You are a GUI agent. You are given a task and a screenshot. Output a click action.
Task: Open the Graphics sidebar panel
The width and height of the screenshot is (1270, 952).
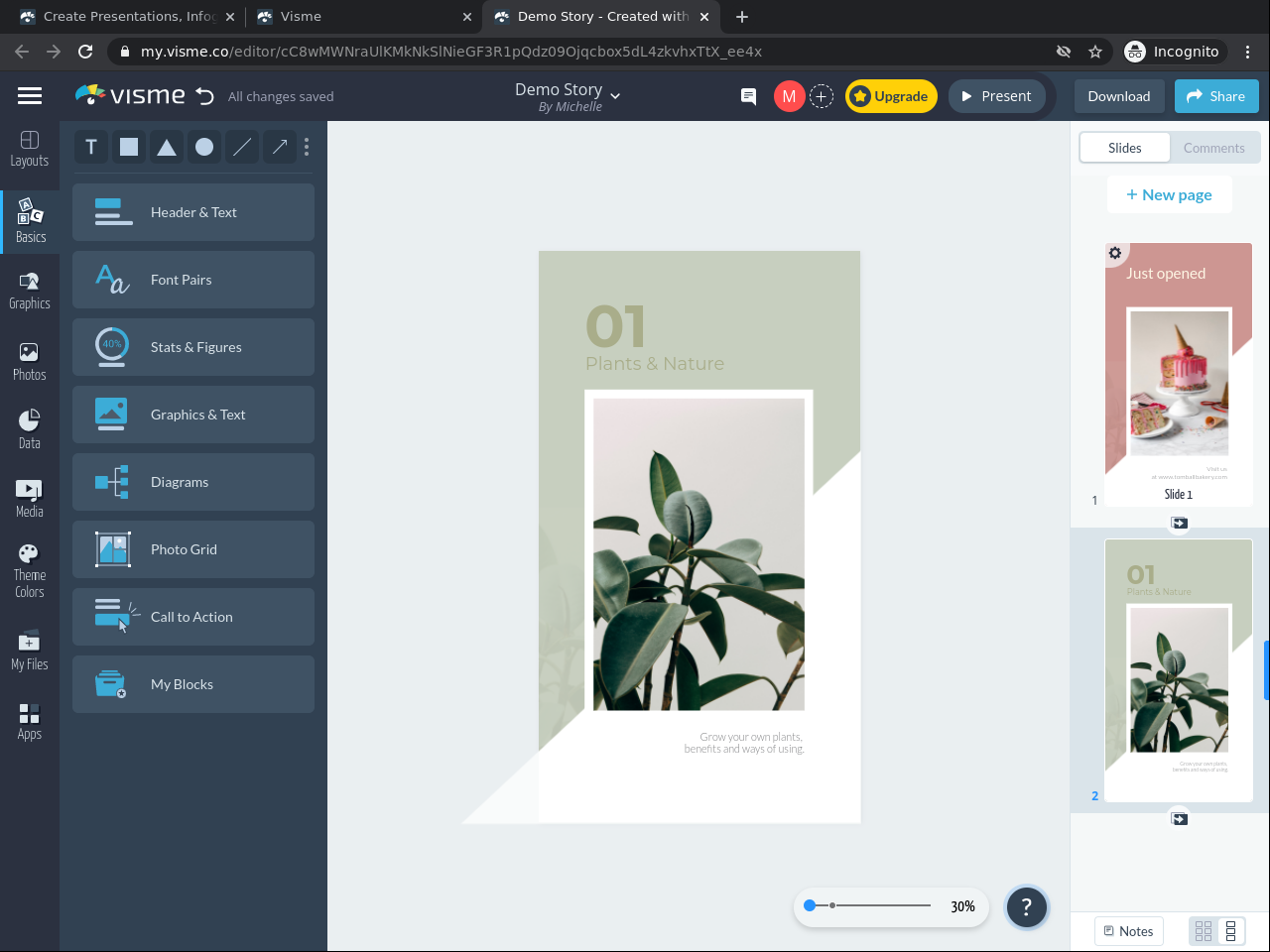point(30,292)
